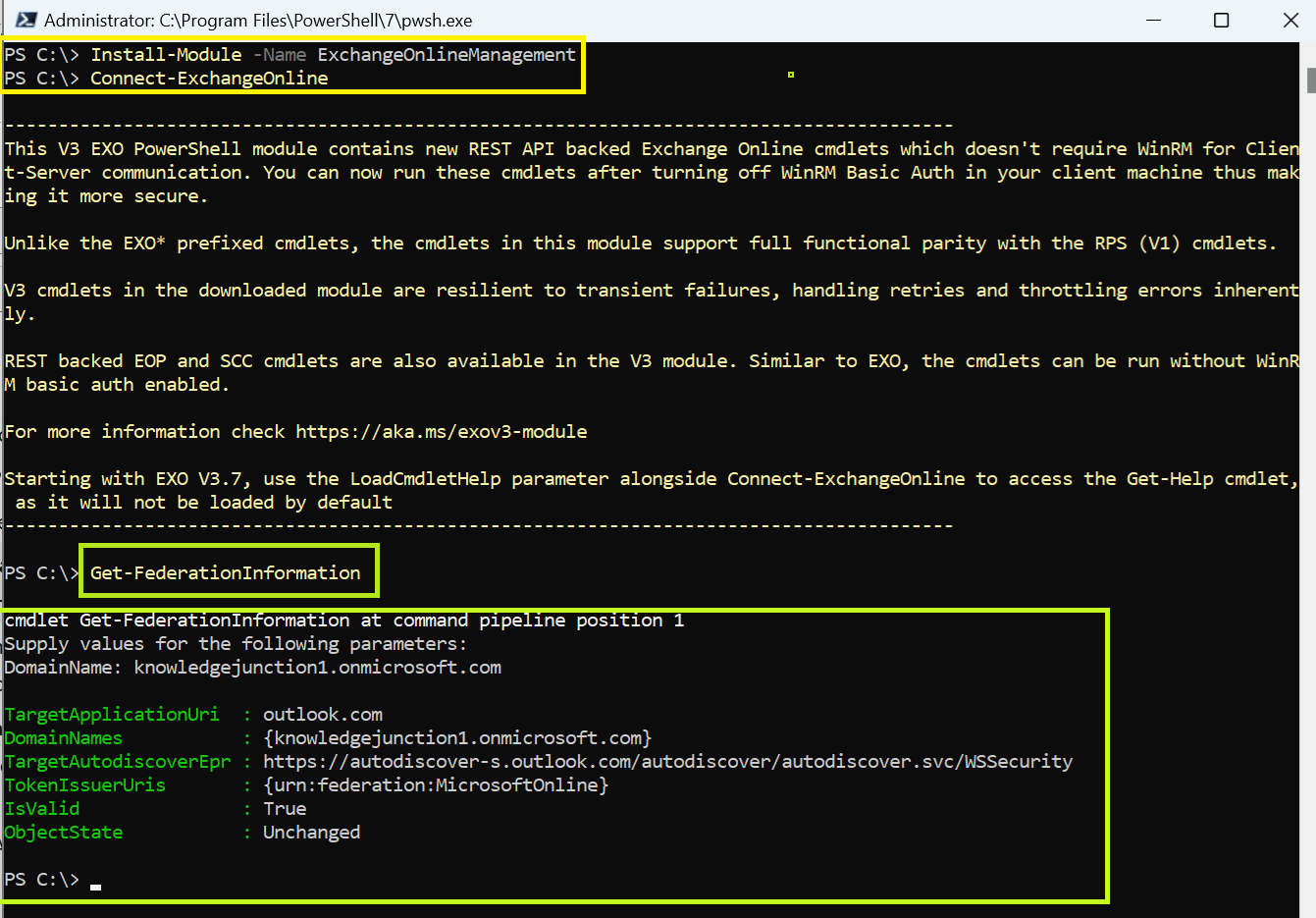1316x918 pixels.
Task: Click the final PS C:\> prompt cursor
Action: point(95,886)
